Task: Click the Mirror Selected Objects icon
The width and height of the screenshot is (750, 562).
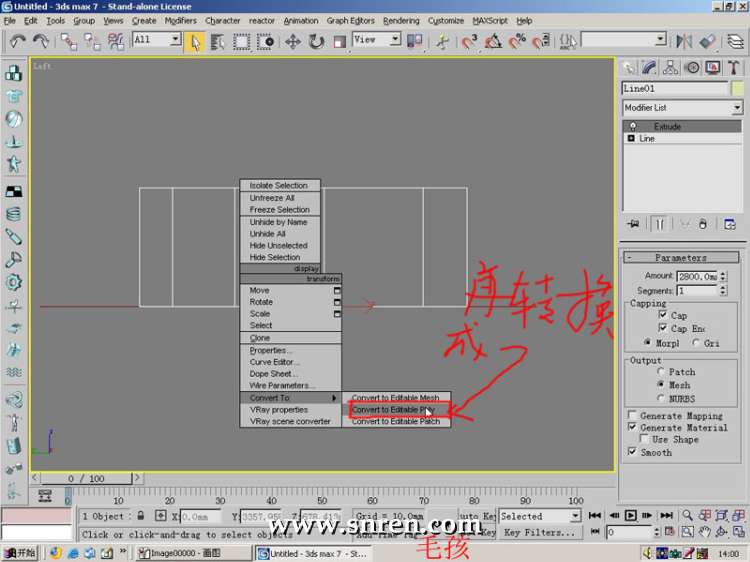Action: coord(684,42)
